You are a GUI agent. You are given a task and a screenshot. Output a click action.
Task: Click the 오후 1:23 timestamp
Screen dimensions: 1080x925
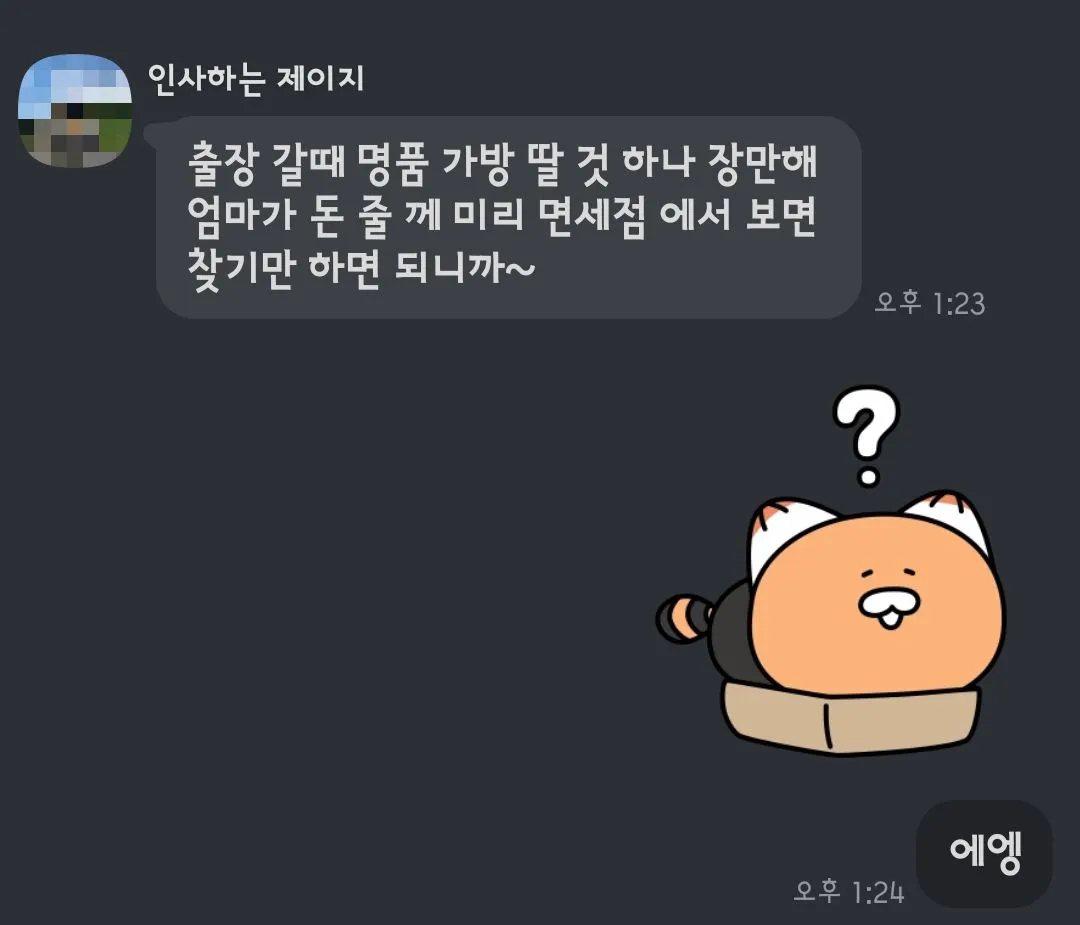tap(929, 303)
